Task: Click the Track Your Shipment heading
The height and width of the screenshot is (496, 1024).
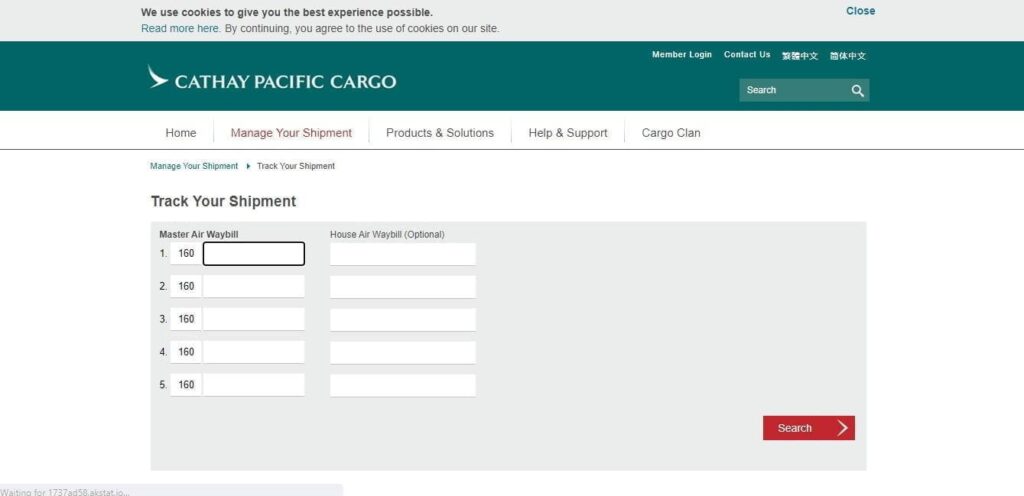Action: pos(223,201)
